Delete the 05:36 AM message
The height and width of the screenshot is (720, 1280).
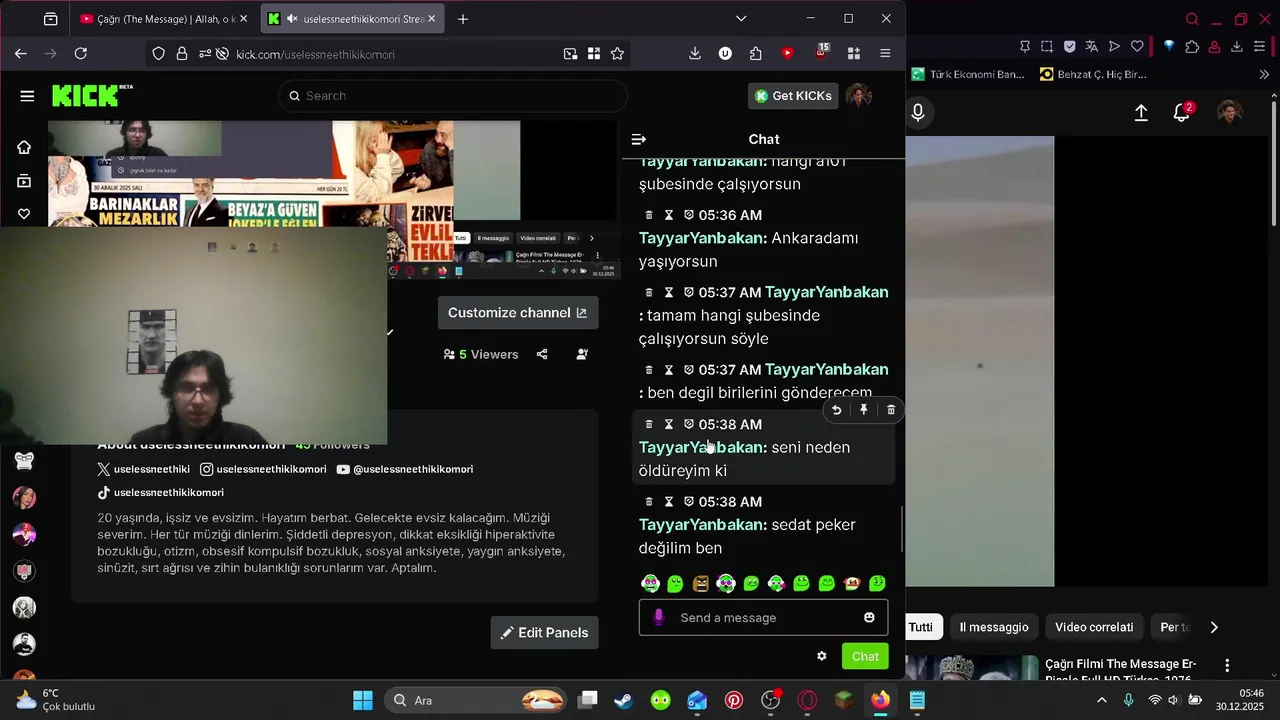(649, 215)
